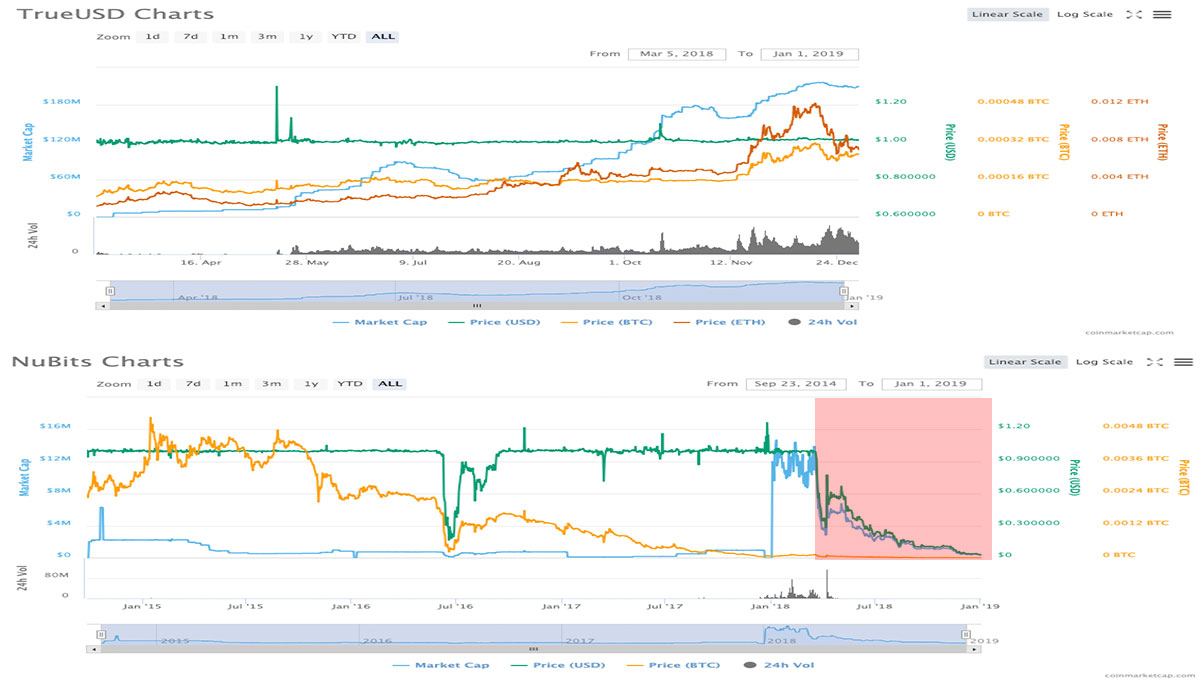Set TrueUSD zoom to 1m
The width and height of the screenshot is (1200, 682).
click(229, 37)
